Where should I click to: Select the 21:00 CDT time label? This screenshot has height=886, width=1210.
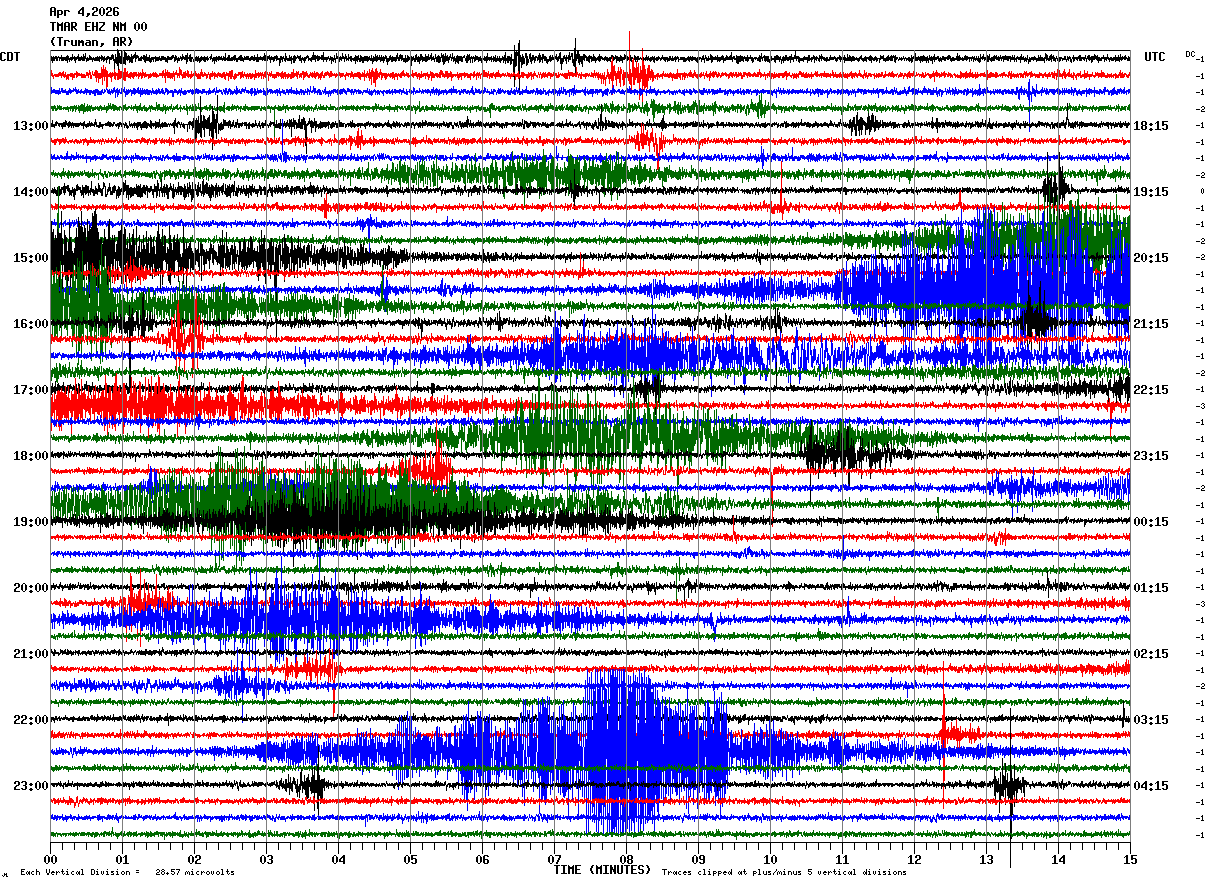point(31,654)
